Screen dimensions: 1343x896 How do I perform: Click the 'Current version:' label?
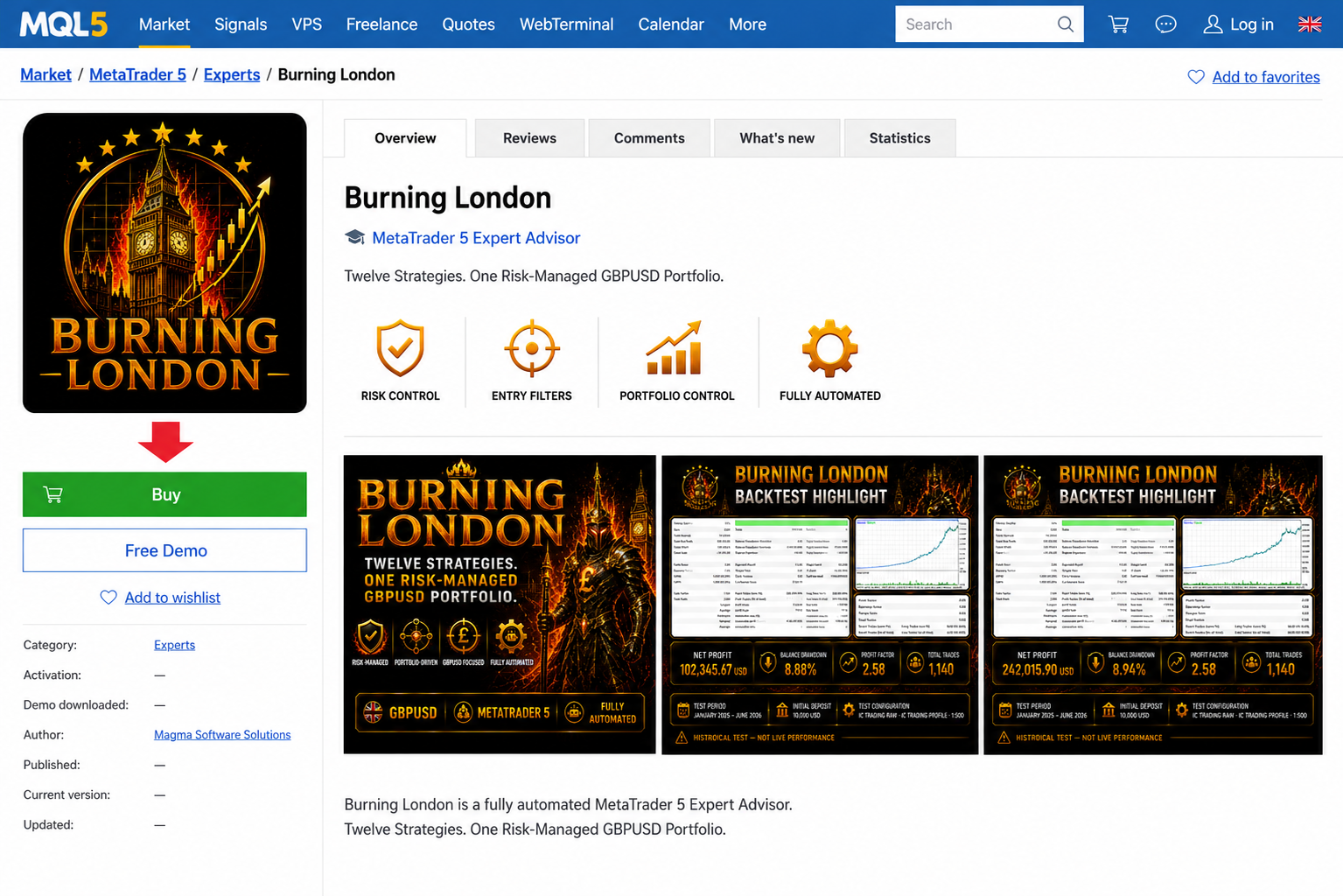click(x=66, y=794)
